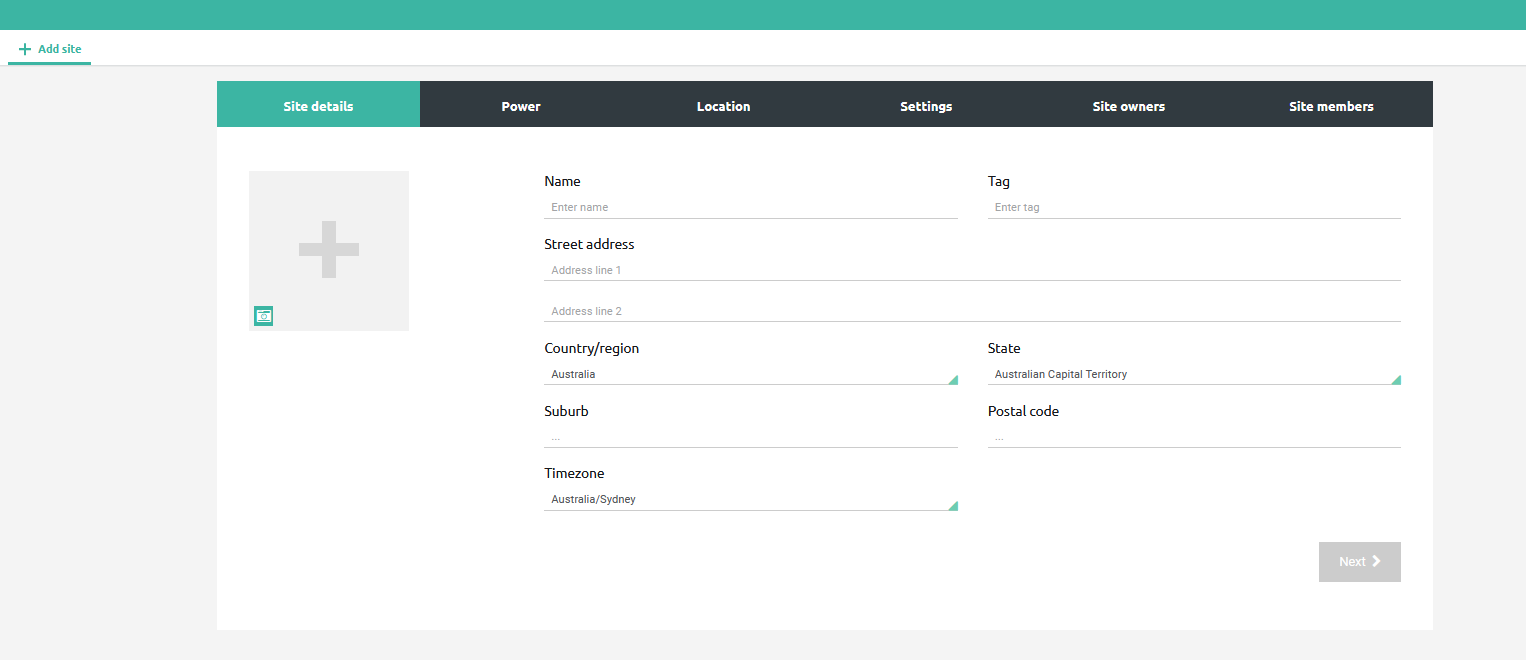Screen dimensions: 1526x660
Task: Switch to the Location tab
Action: click(x=723, y=106)
